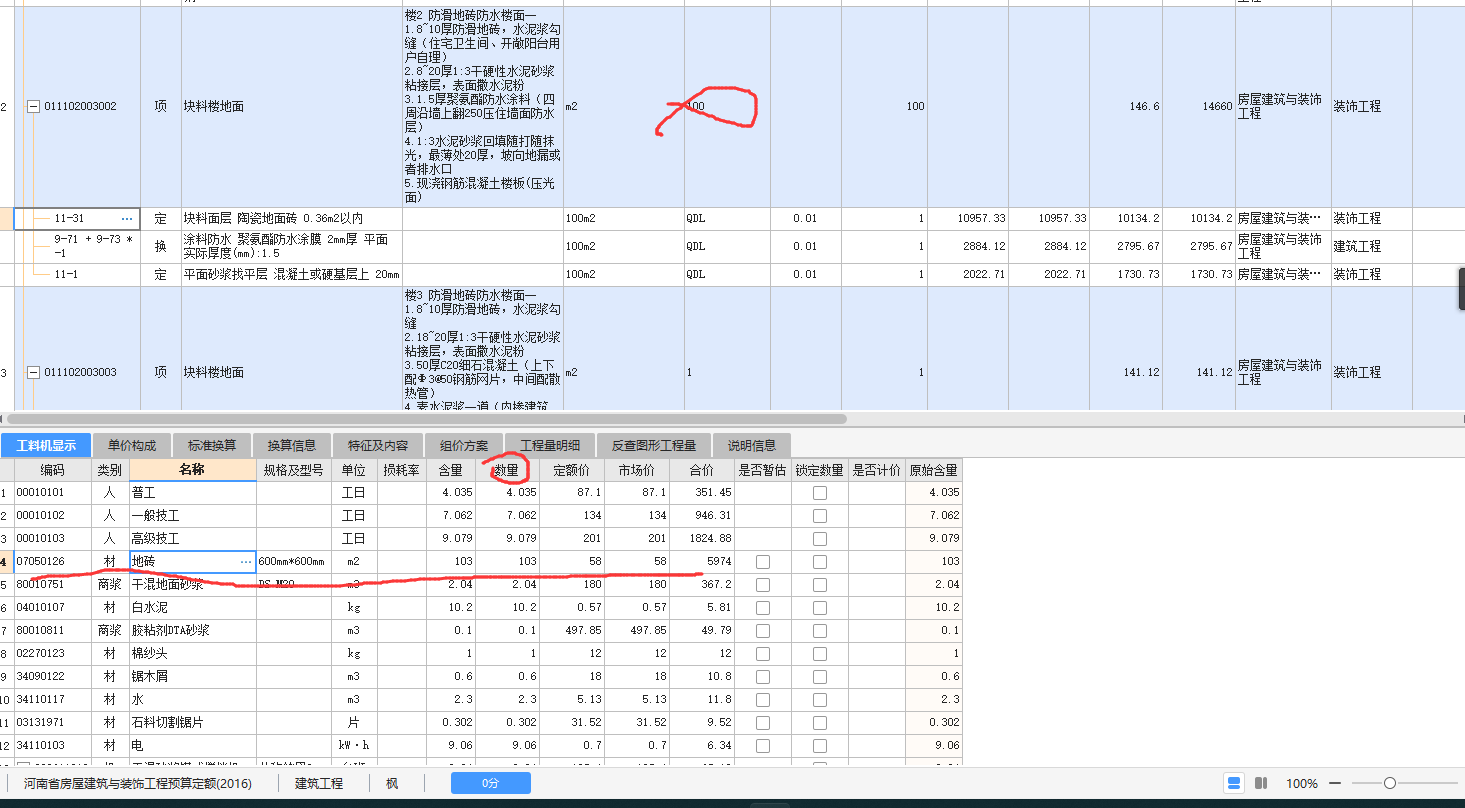Toggle 是否暂估 checkbox for 棉纱头 row
This screenshot has width=1465, height=808.
pyautogui.click(x=763, y=654)
